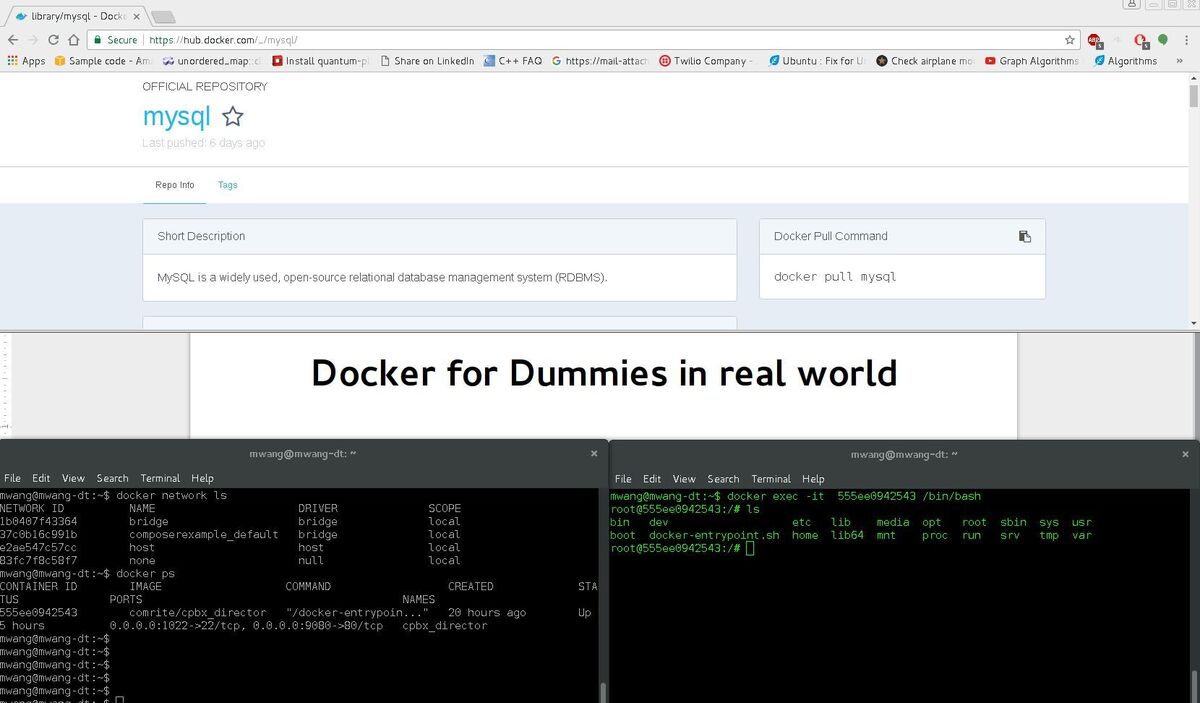The height and width of the screenshot is (703, 1200).
Task: Click the Short Description panel header
Action: tap(440, 237)
